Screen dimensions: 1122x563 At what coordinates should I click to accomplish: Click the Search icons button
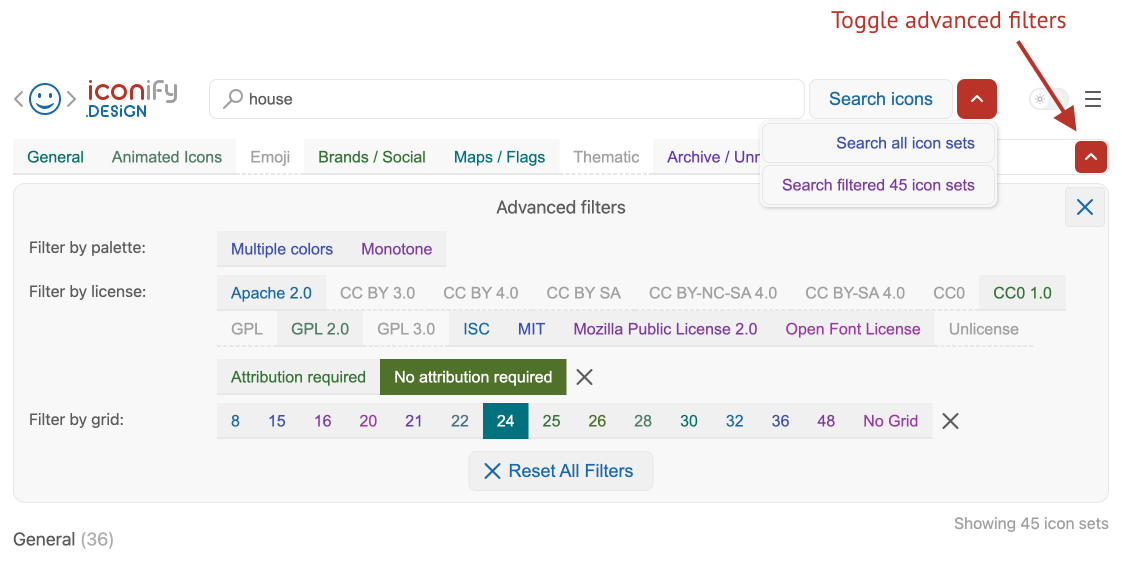tap(880, 99)
